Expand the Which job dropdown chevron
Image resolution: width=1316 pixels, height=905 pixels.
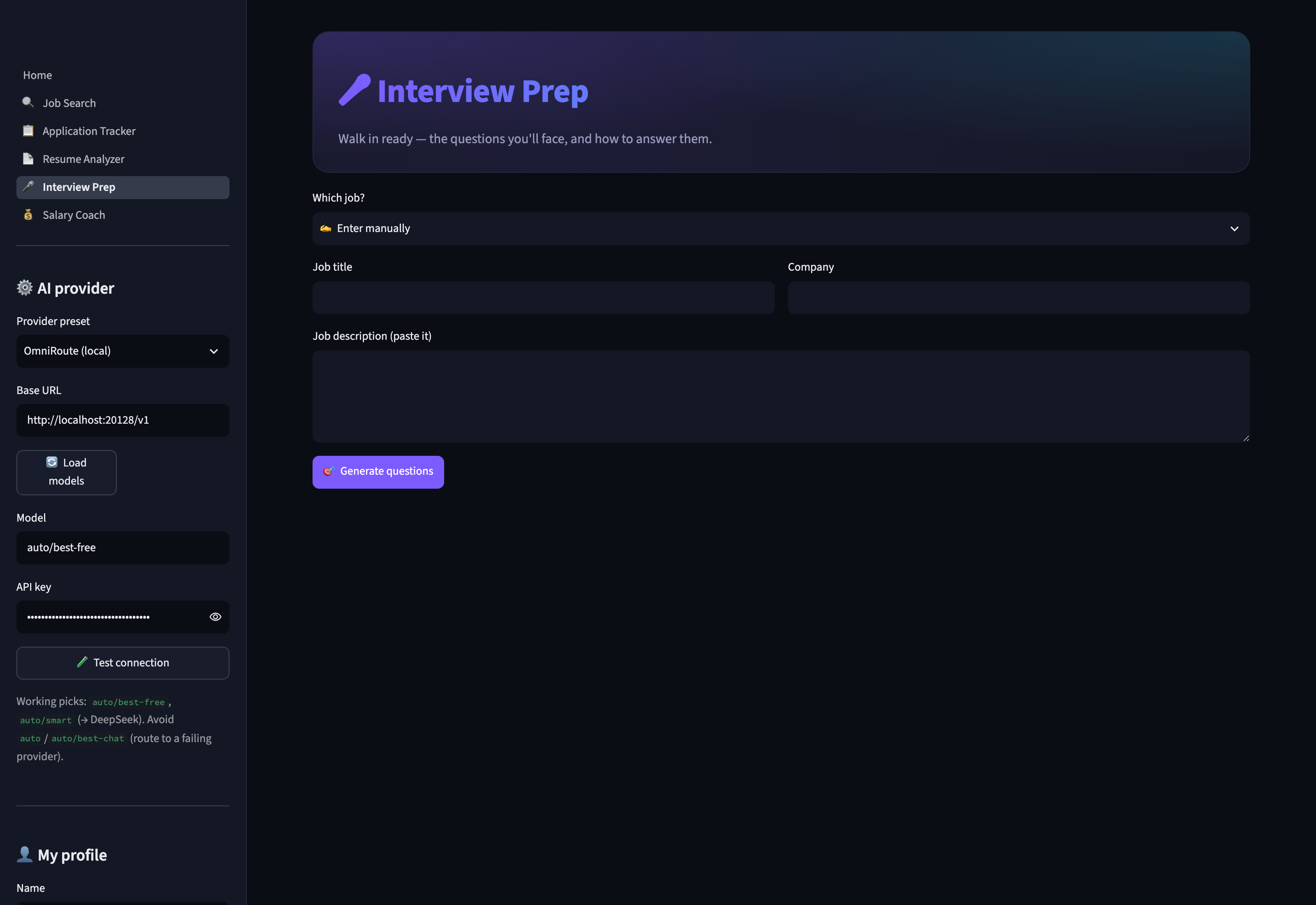(1235, 229)
